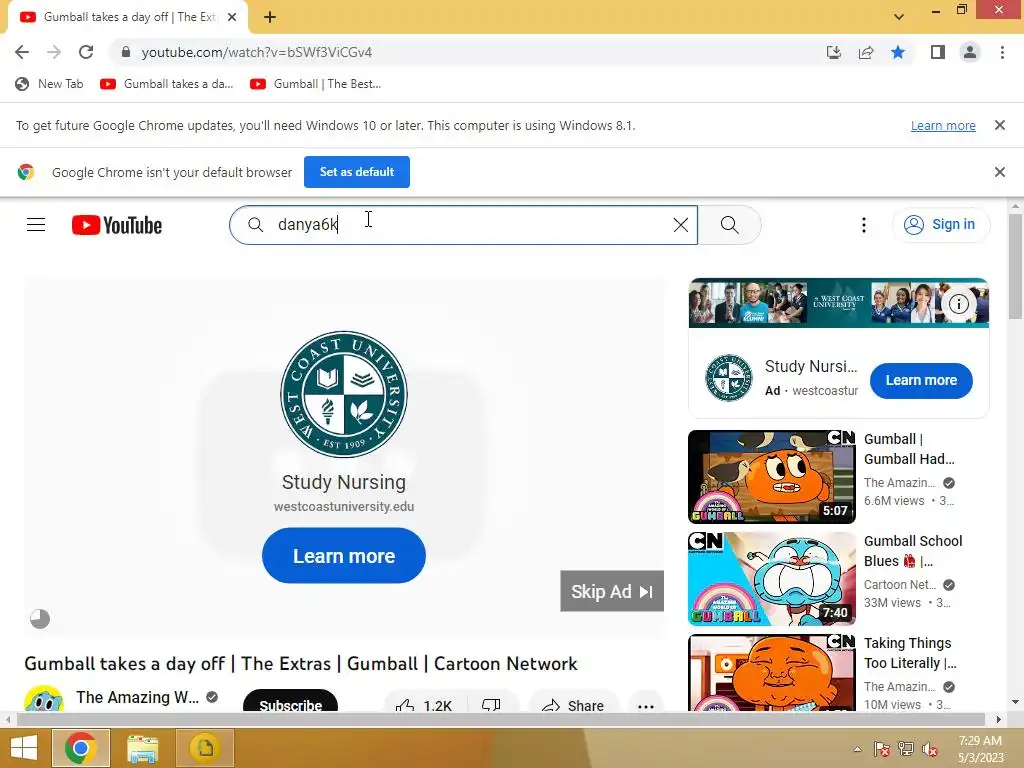The image size is (1024, 768).
Task: Open YouTube settings three-dot menu
Action: [863, 225]
